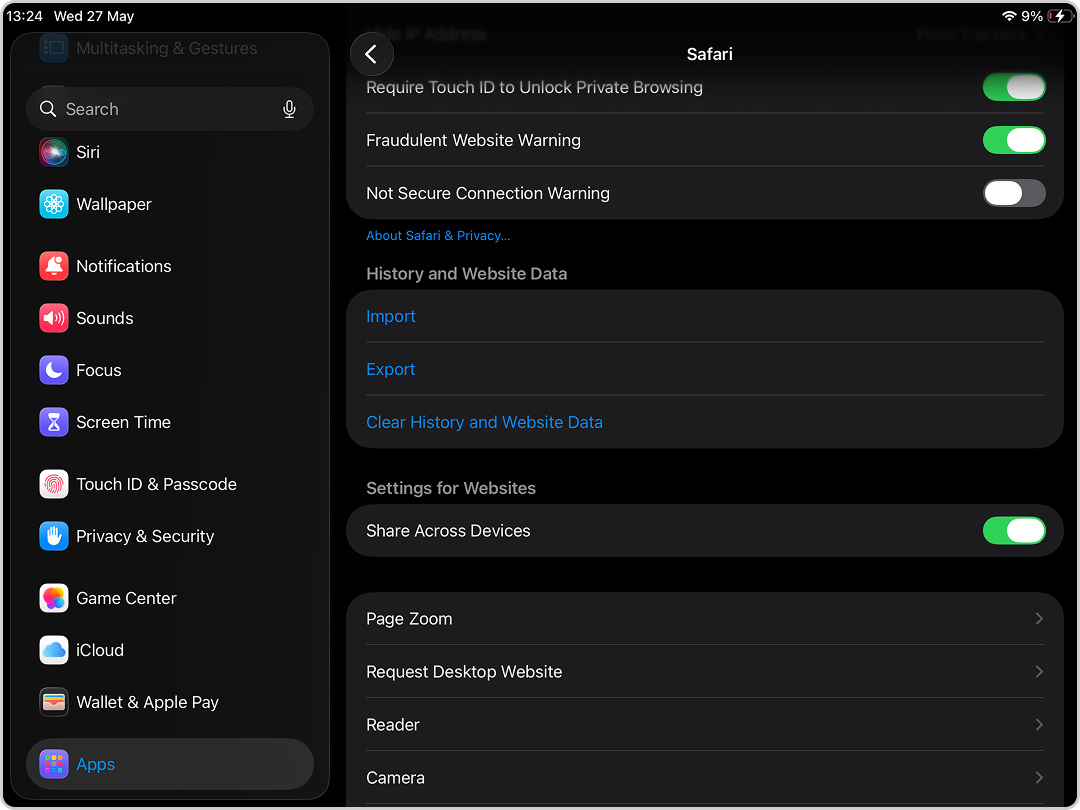
Task: Tap the Wallpaper flower icon
Action: pos(54,204)
